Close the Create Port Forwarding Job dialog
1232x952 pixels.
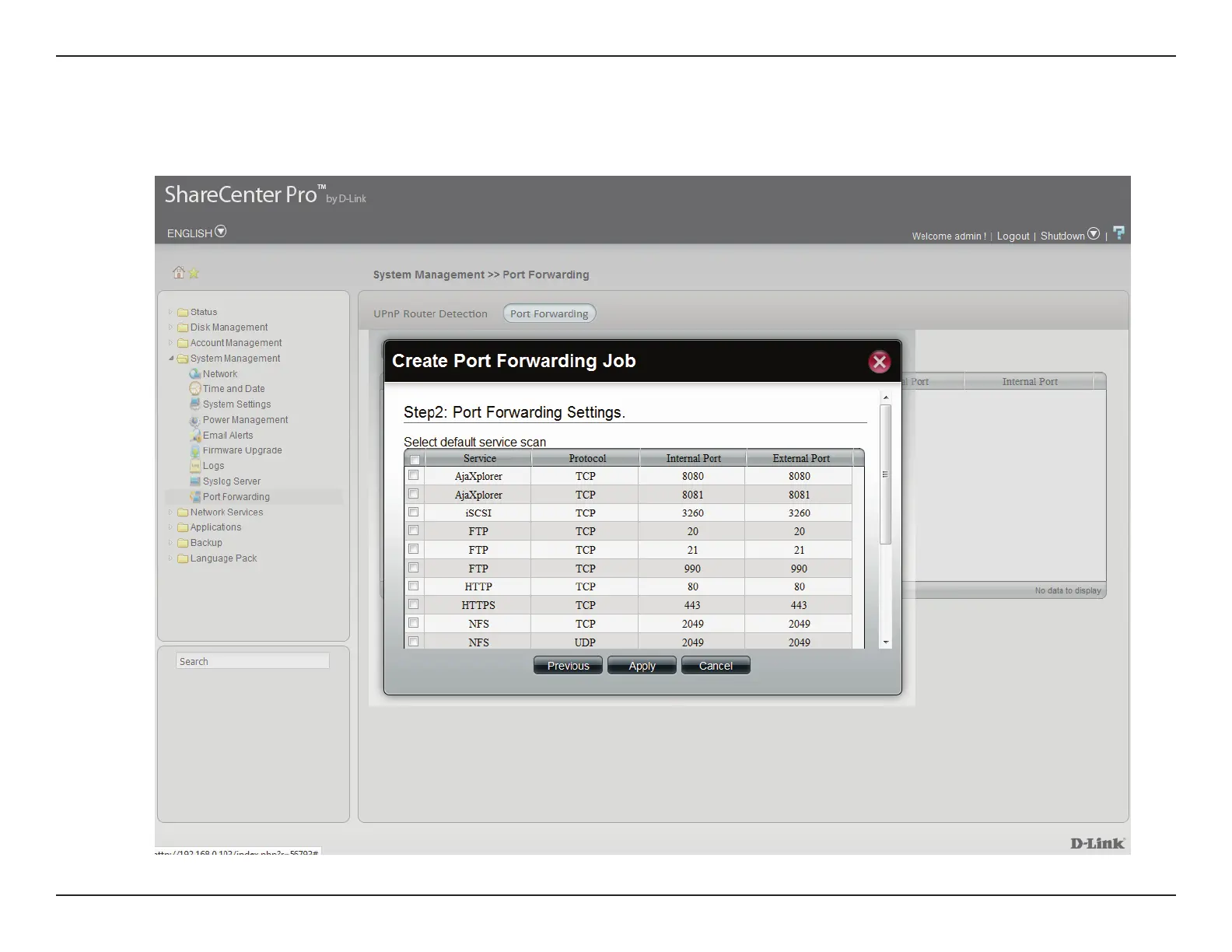point(879,362)
